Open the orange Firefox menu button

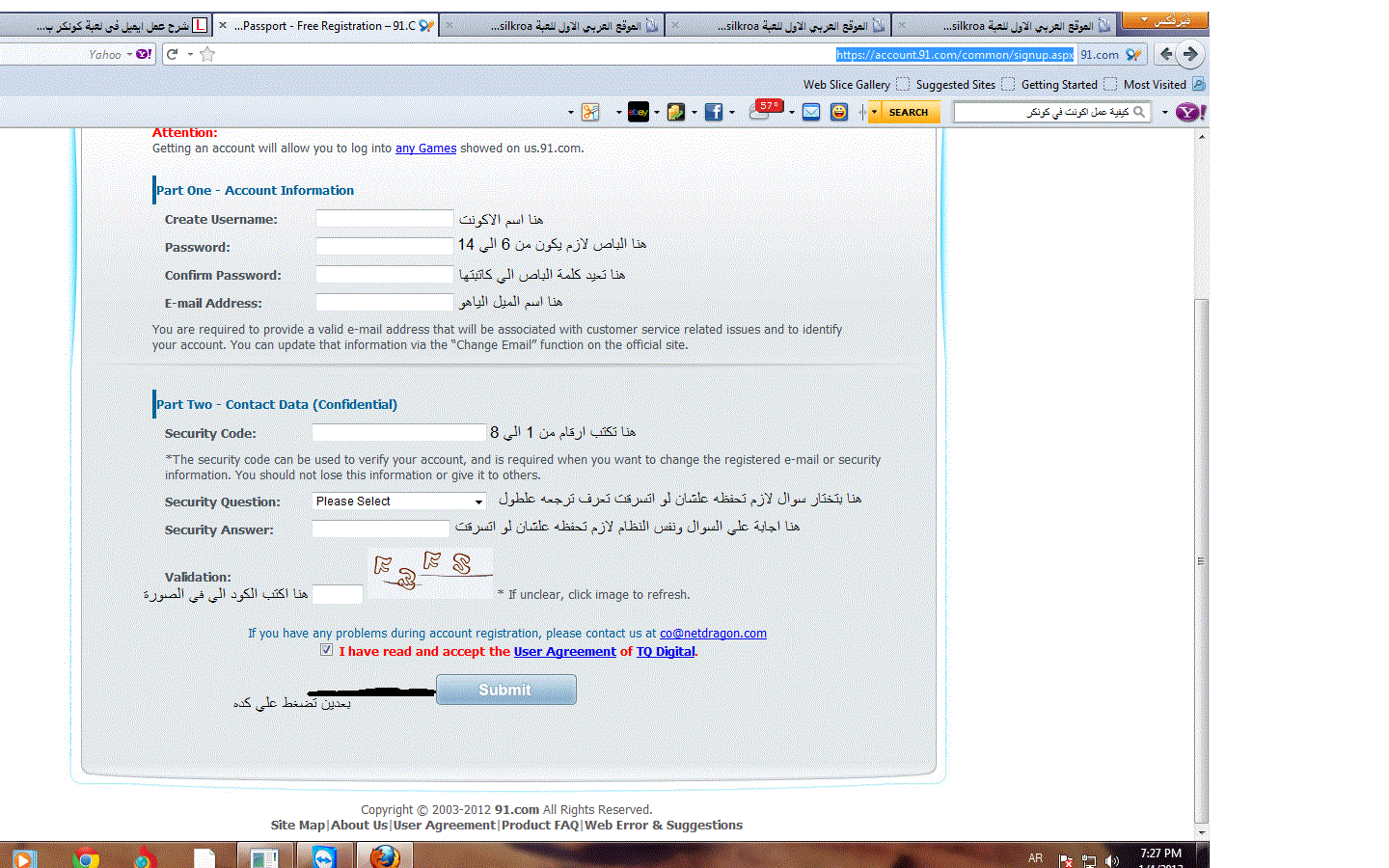tap(1164, 20)
